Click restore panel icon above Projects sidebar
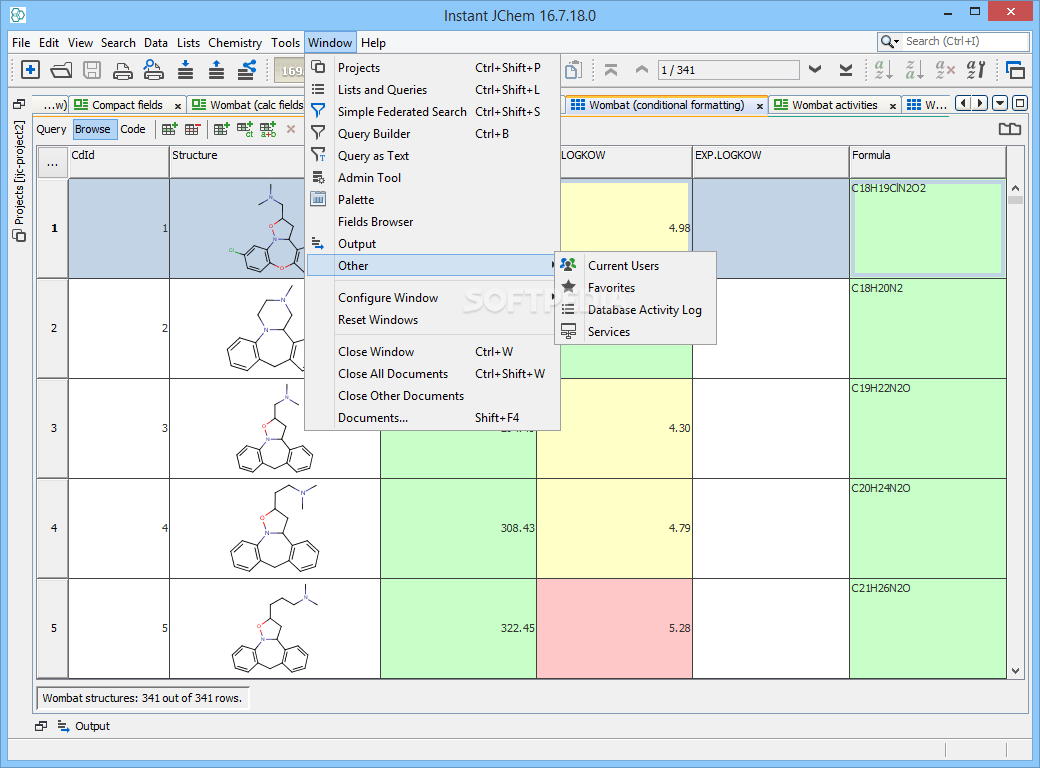The height and width of the screenshot is (768, 1040). click(19, 104)
